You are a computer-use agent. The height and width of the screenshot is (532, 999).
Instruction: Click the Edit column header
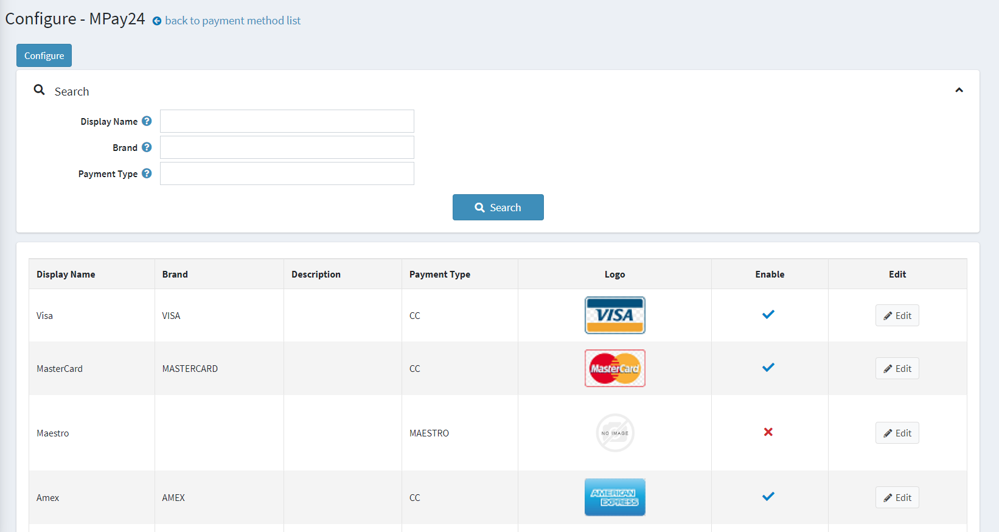click(897, 275)
